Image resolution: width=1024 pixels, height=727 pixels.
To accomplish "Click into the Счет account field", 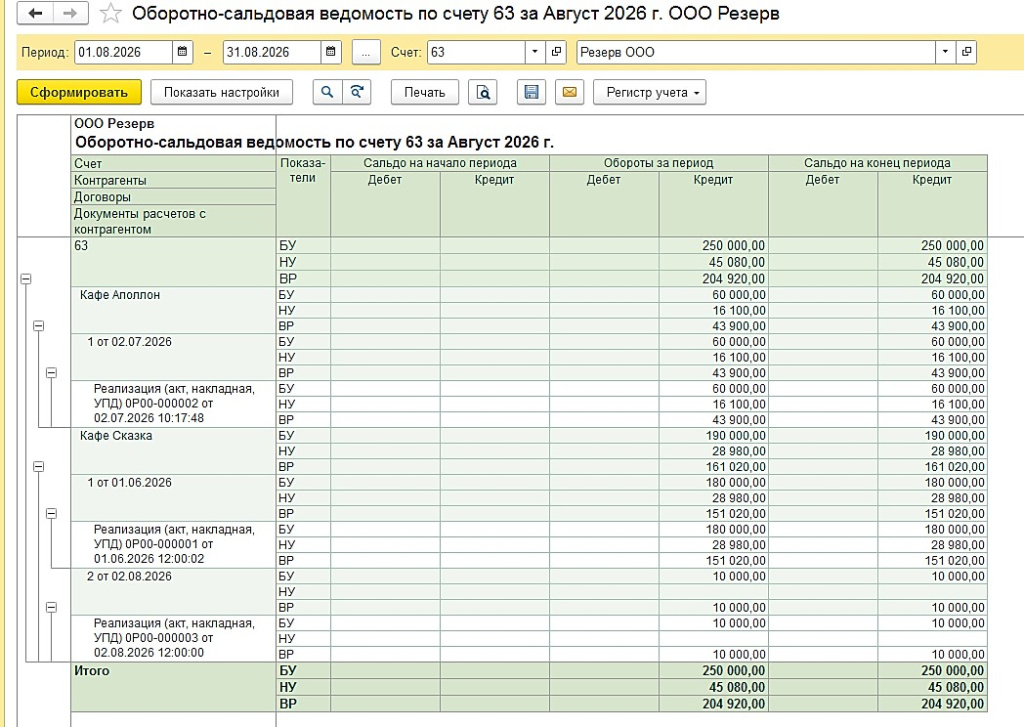I will pyautogui.click(x=477, y=52).
